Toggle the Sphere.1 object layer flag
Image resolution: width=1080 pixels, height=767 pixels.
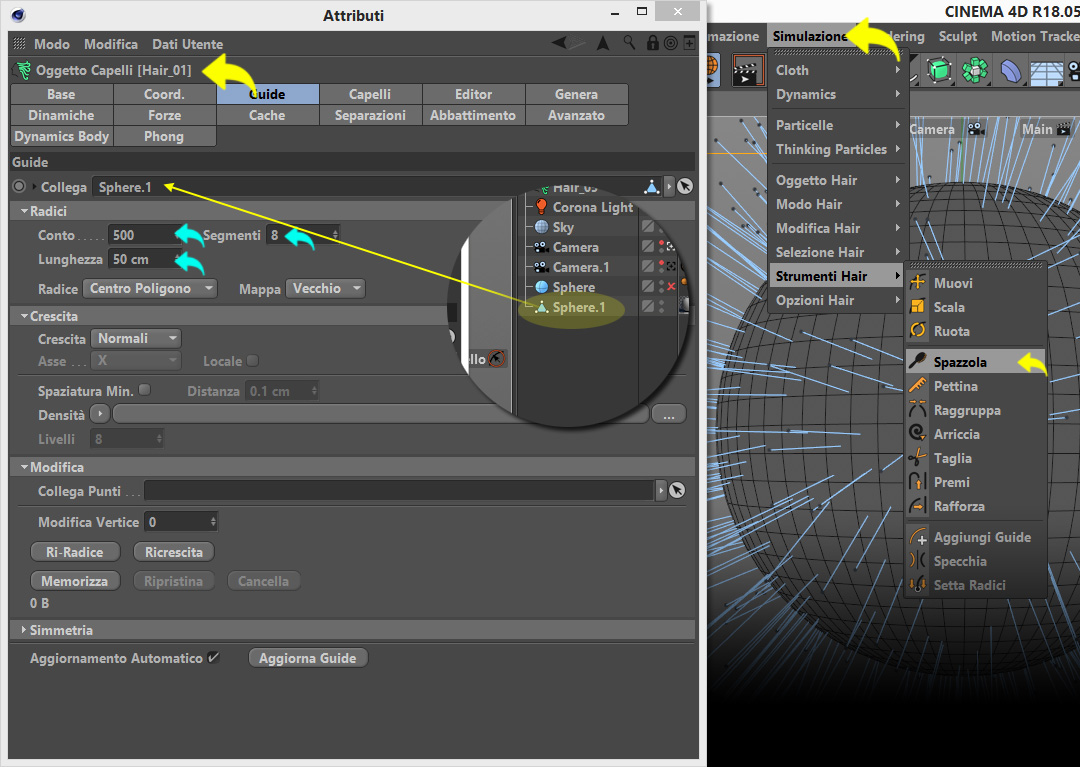[647, 306]
